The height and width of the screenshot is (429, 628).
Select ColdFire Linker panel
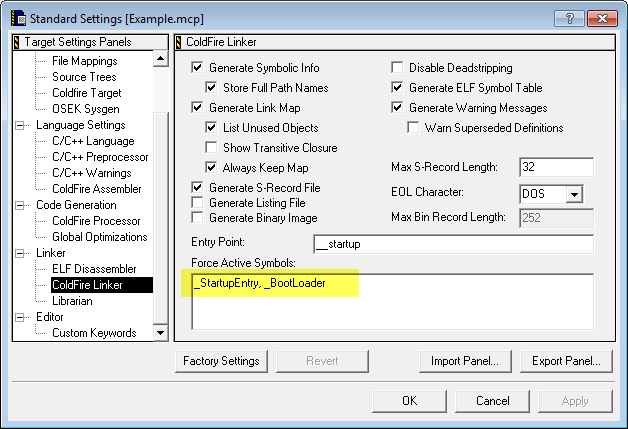[x=102, y=285]
